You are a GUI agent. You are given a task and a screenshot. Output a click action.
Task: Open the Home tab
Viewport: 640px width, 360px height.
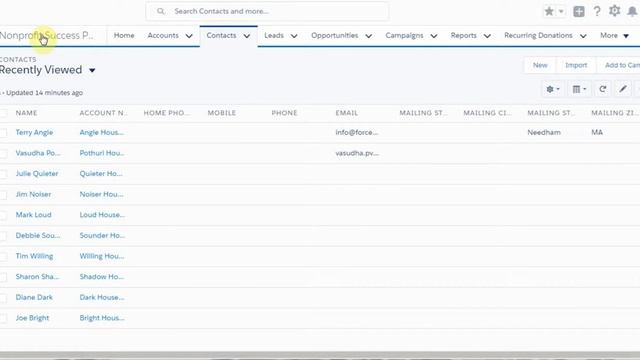[124, 36]
